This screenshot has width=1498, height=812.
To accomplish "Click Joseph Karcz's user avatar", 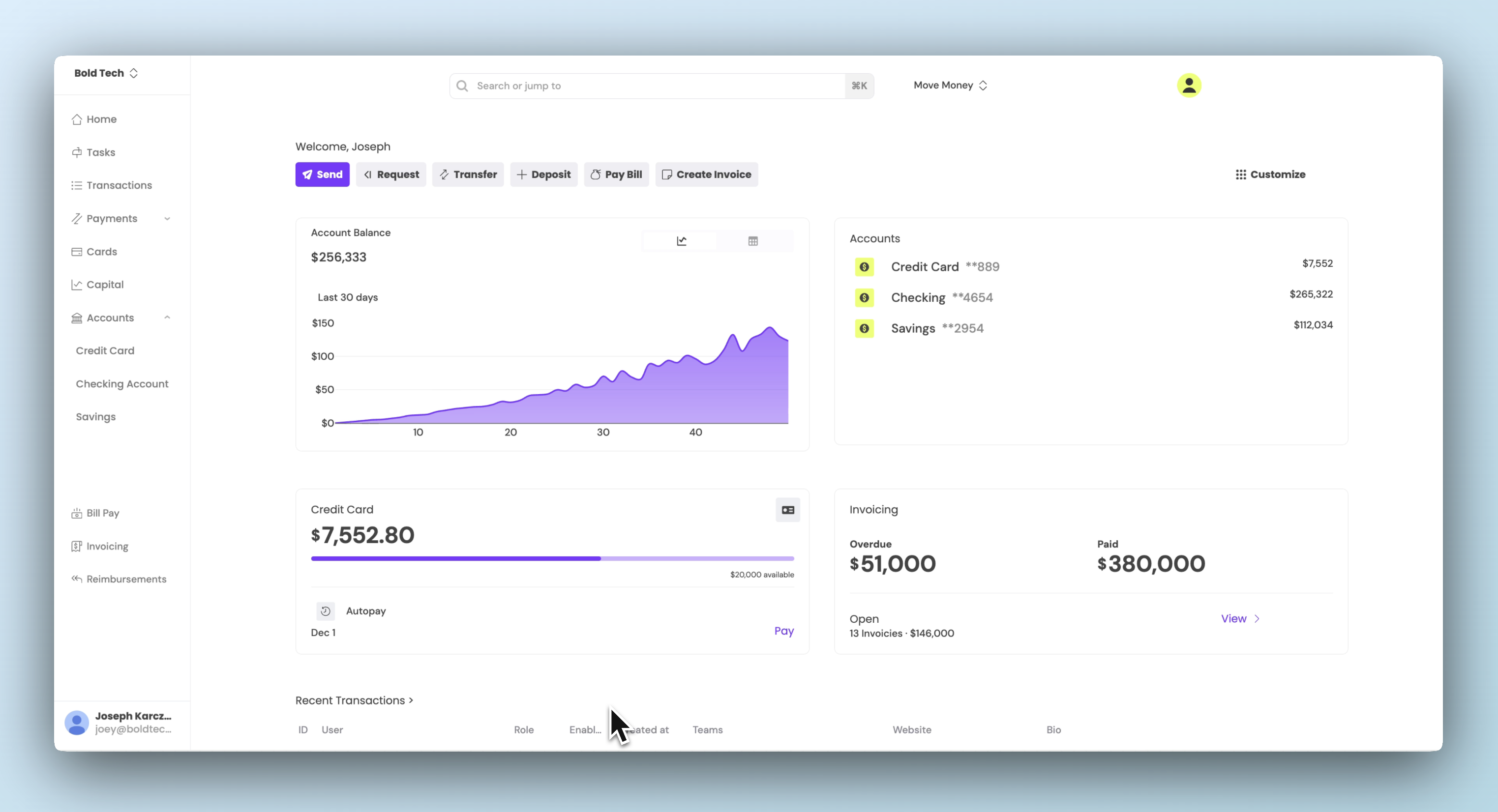I will 77,723.
